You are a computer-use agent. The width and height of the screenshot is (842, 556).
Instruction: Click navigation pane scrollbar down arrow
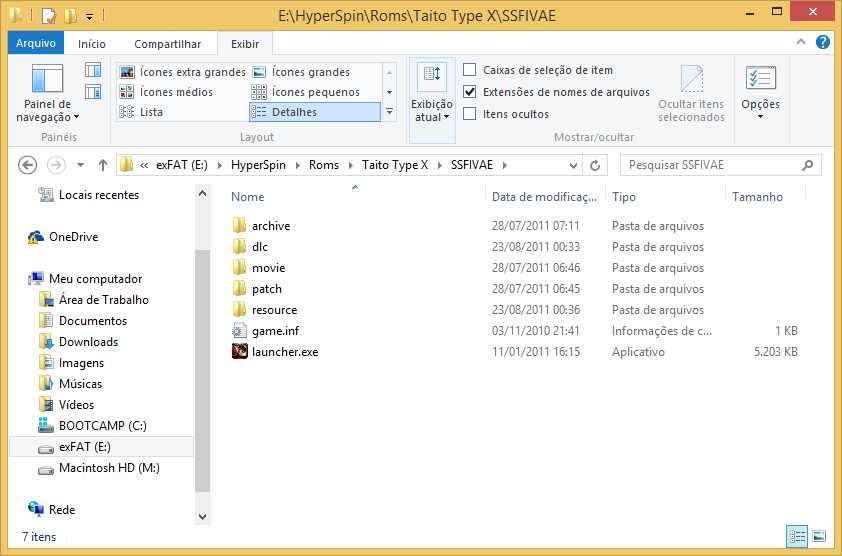click(x=202, y=517)
